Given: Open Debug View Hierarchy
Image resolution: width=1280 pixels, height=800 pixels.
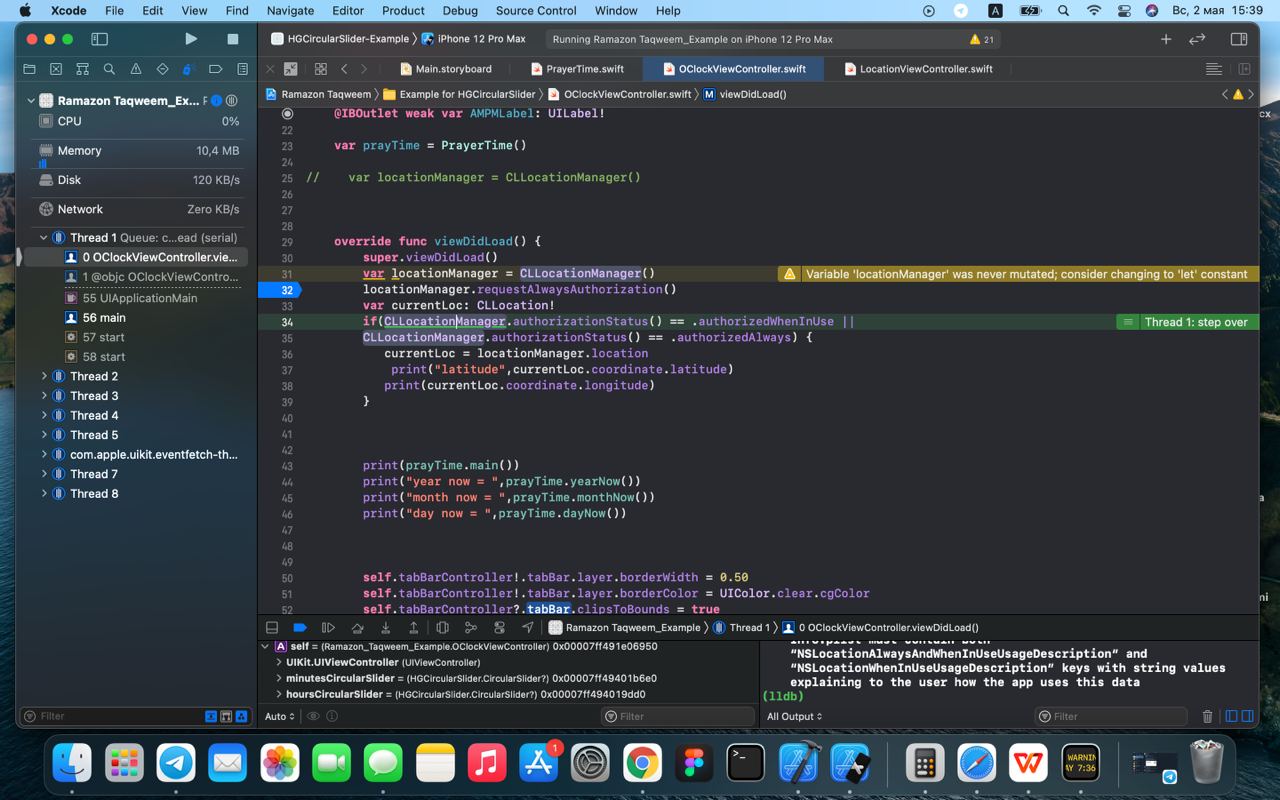Looking at the screenshot, I should 442,627.
